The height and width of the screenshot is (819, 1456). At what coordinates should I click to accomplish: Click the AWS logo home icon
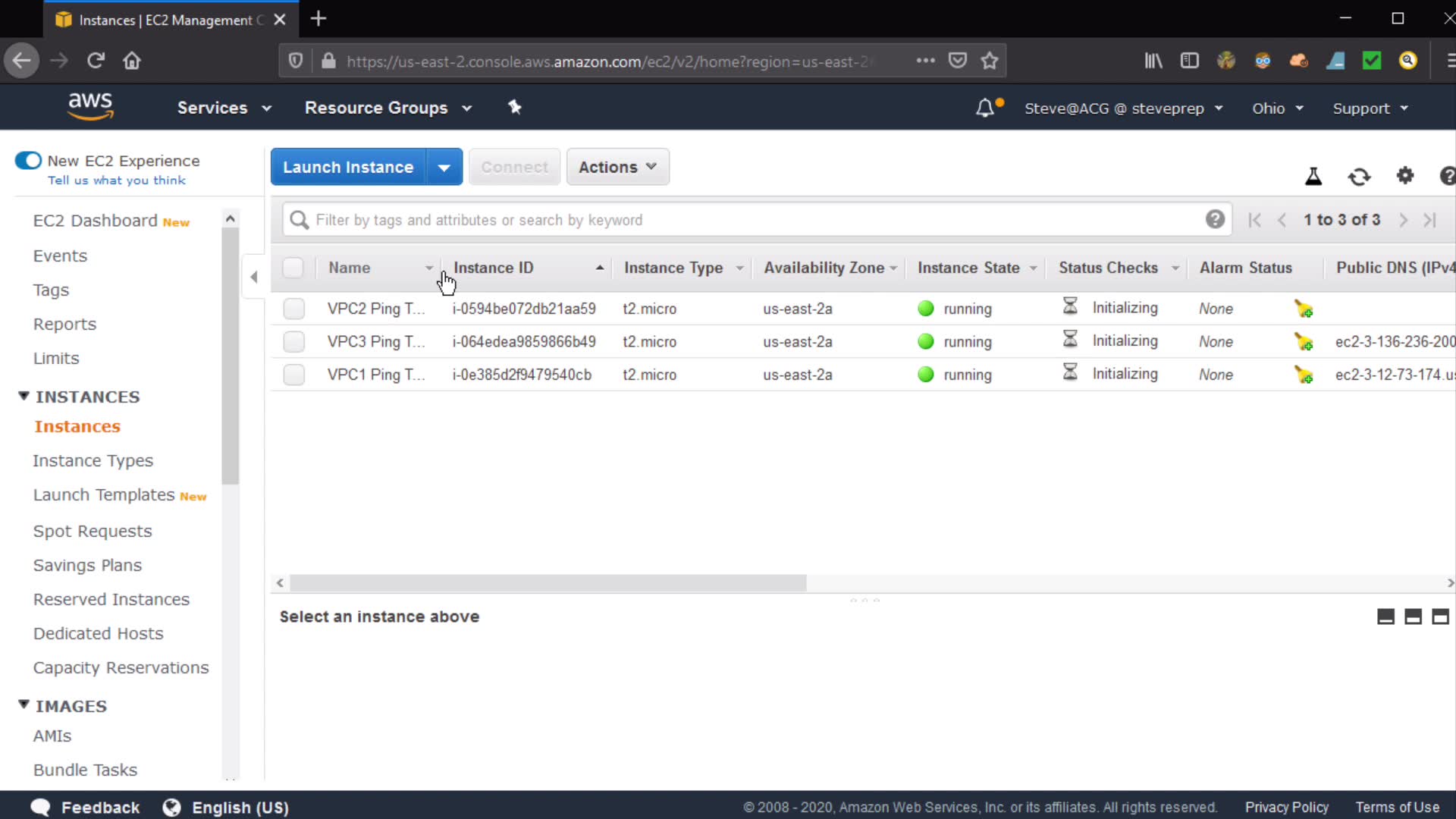pos(90,106)
